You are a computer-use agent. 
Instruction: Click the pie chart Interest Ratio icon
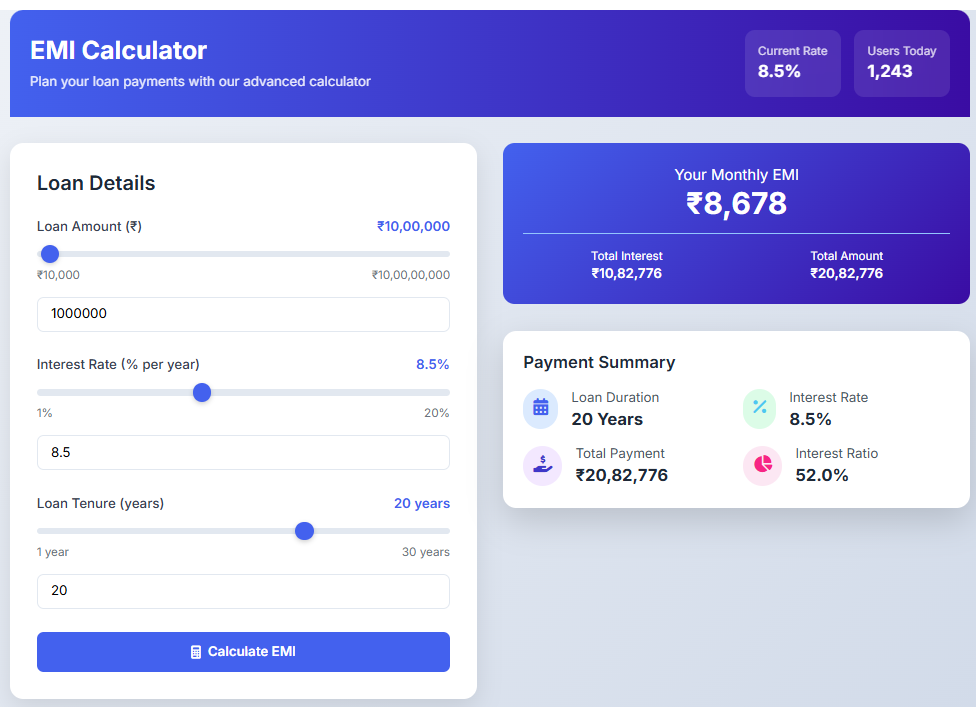tap(762, 464)
